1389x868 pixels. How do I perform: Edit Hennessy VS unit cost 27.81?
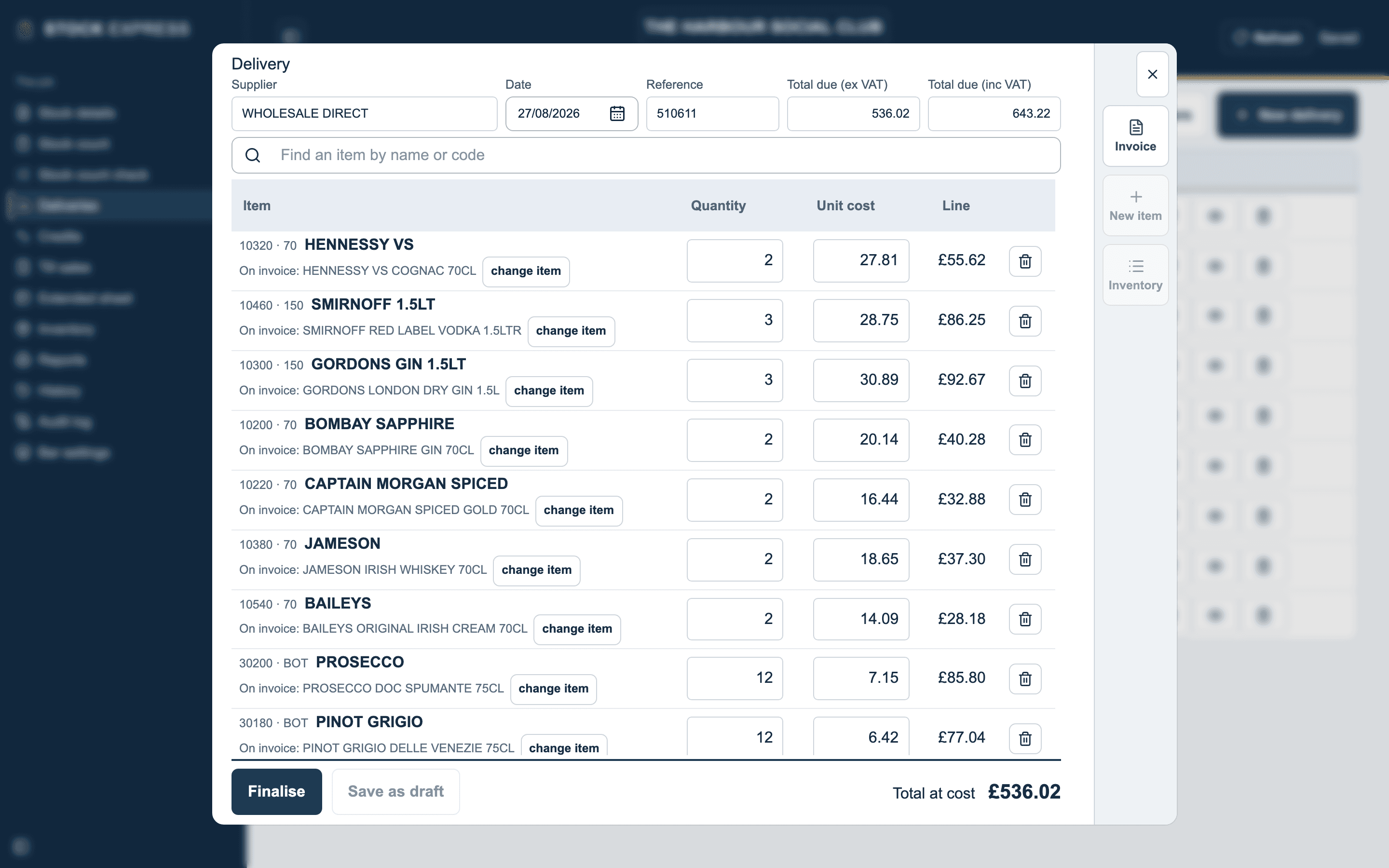(x=861, y=260)
